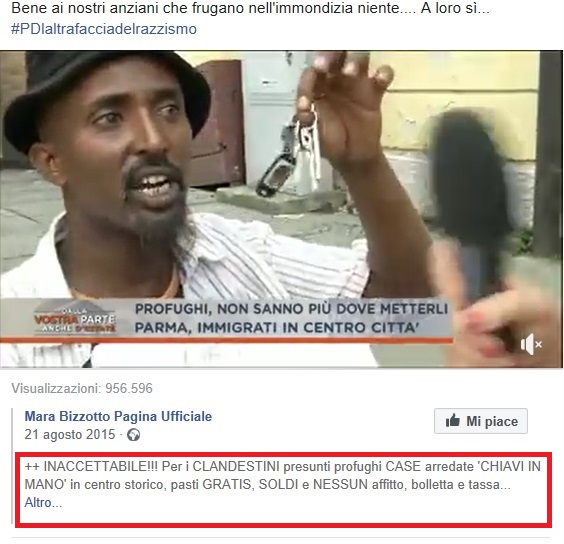Click the Bene ai nostri anziani caption text
This screenshot has height=544, width=564.
250,8
